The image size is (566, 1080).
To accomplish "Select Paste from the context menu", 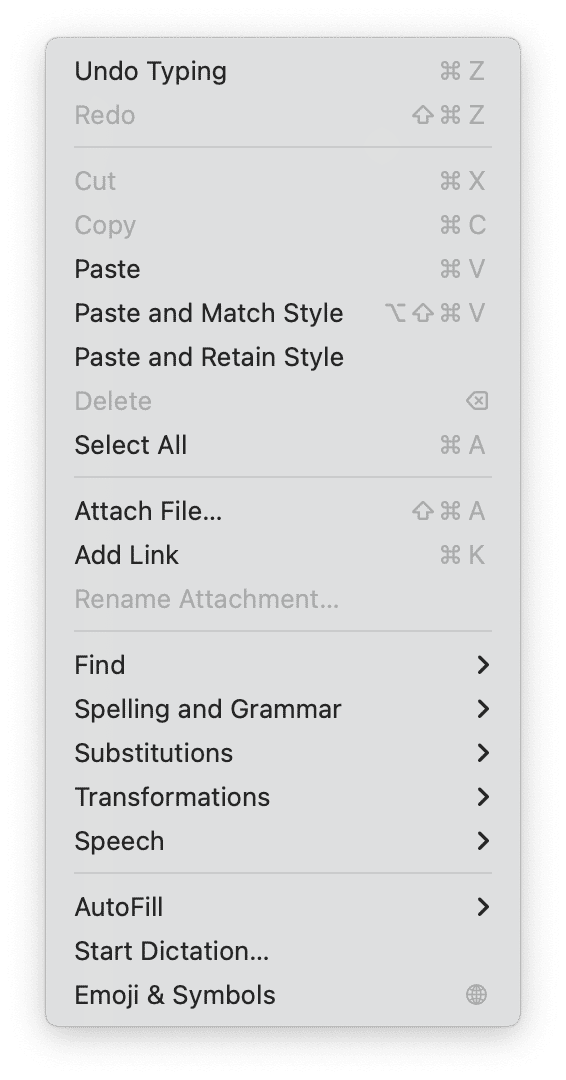I will point(283,269).
